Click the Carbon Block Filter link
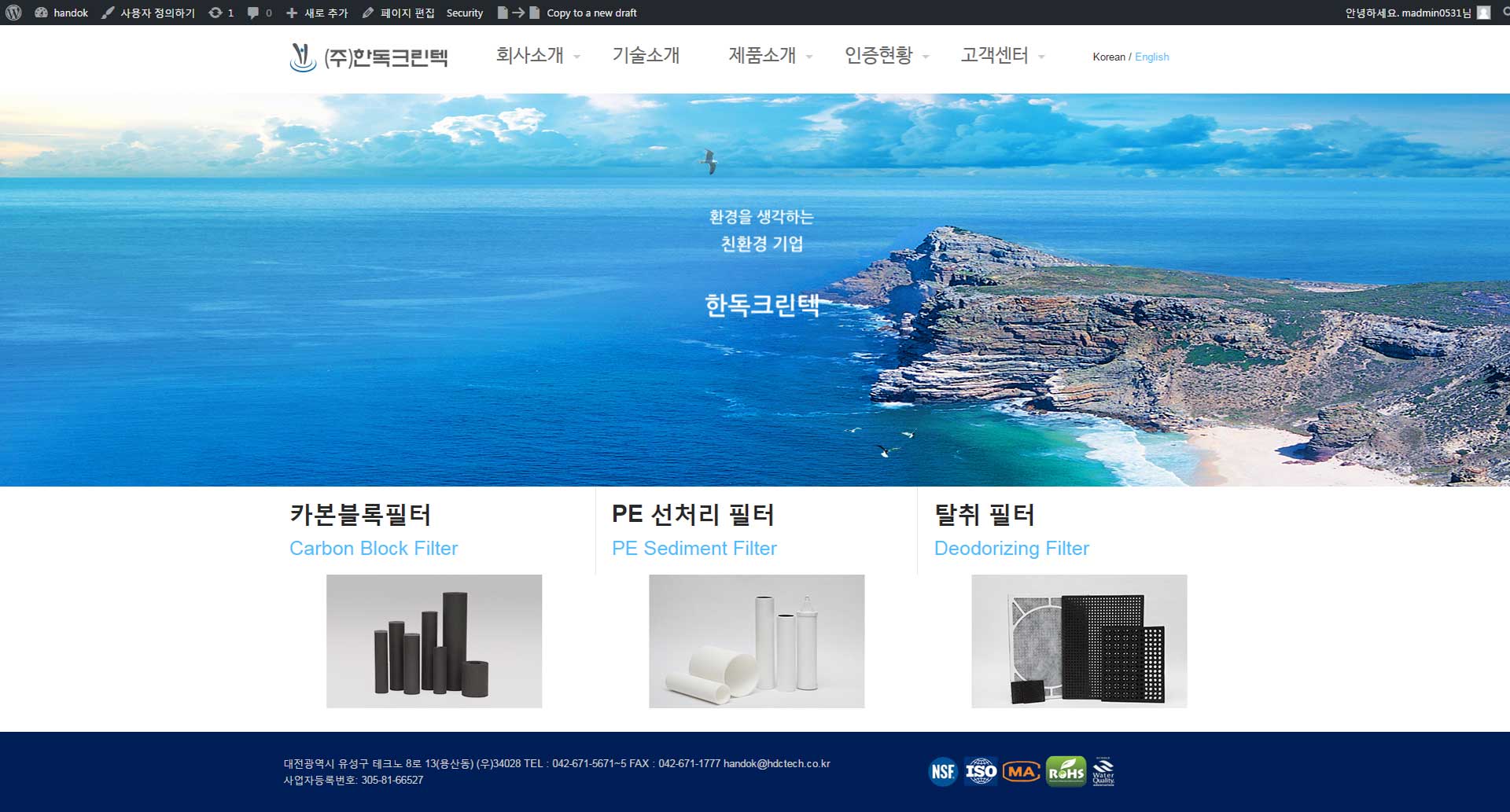Screen dimensions: 1510x812 pos(374,548)
